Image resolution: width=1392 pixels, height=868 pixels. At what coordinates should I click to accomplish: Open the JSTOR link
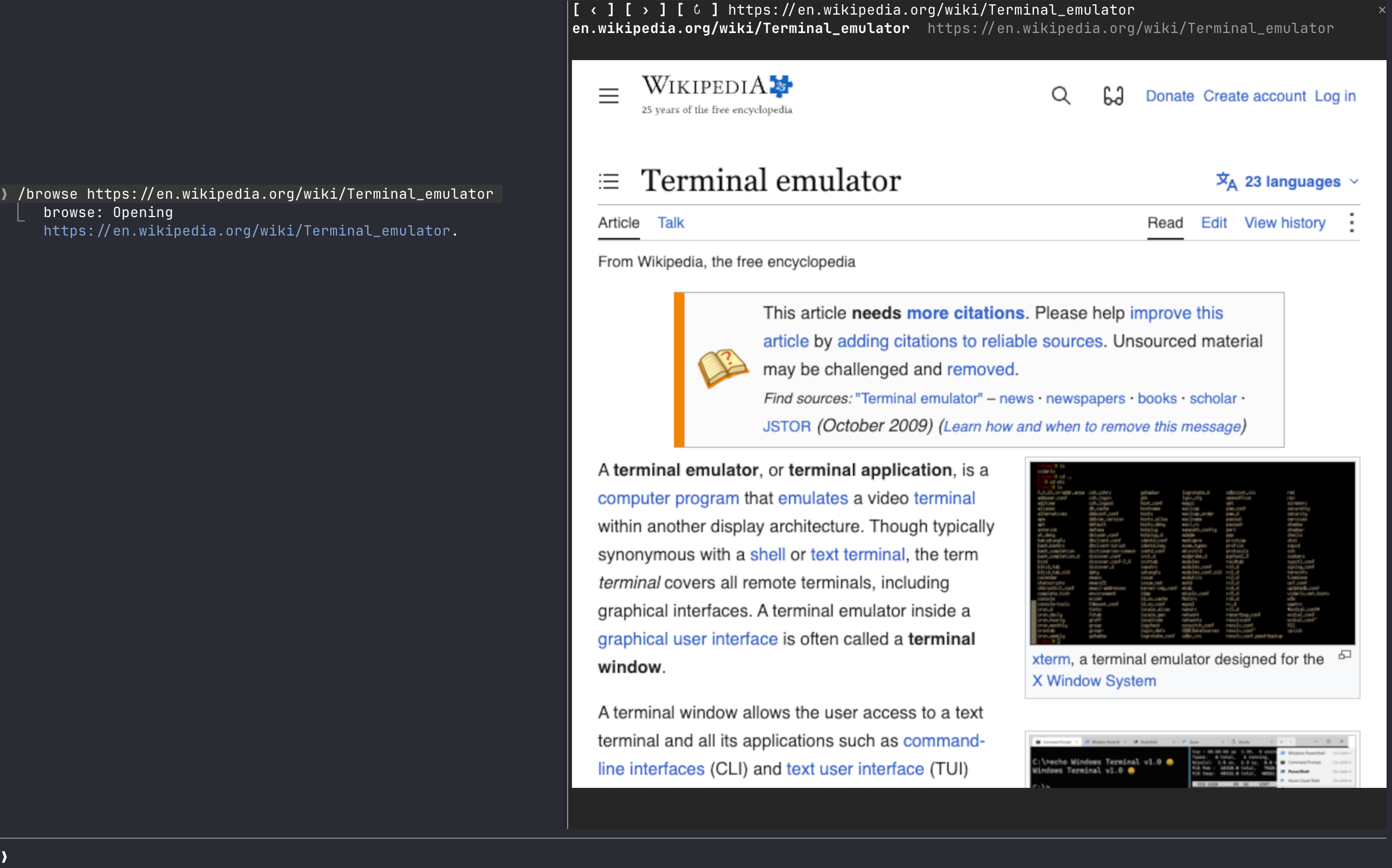tap(786, 427)
